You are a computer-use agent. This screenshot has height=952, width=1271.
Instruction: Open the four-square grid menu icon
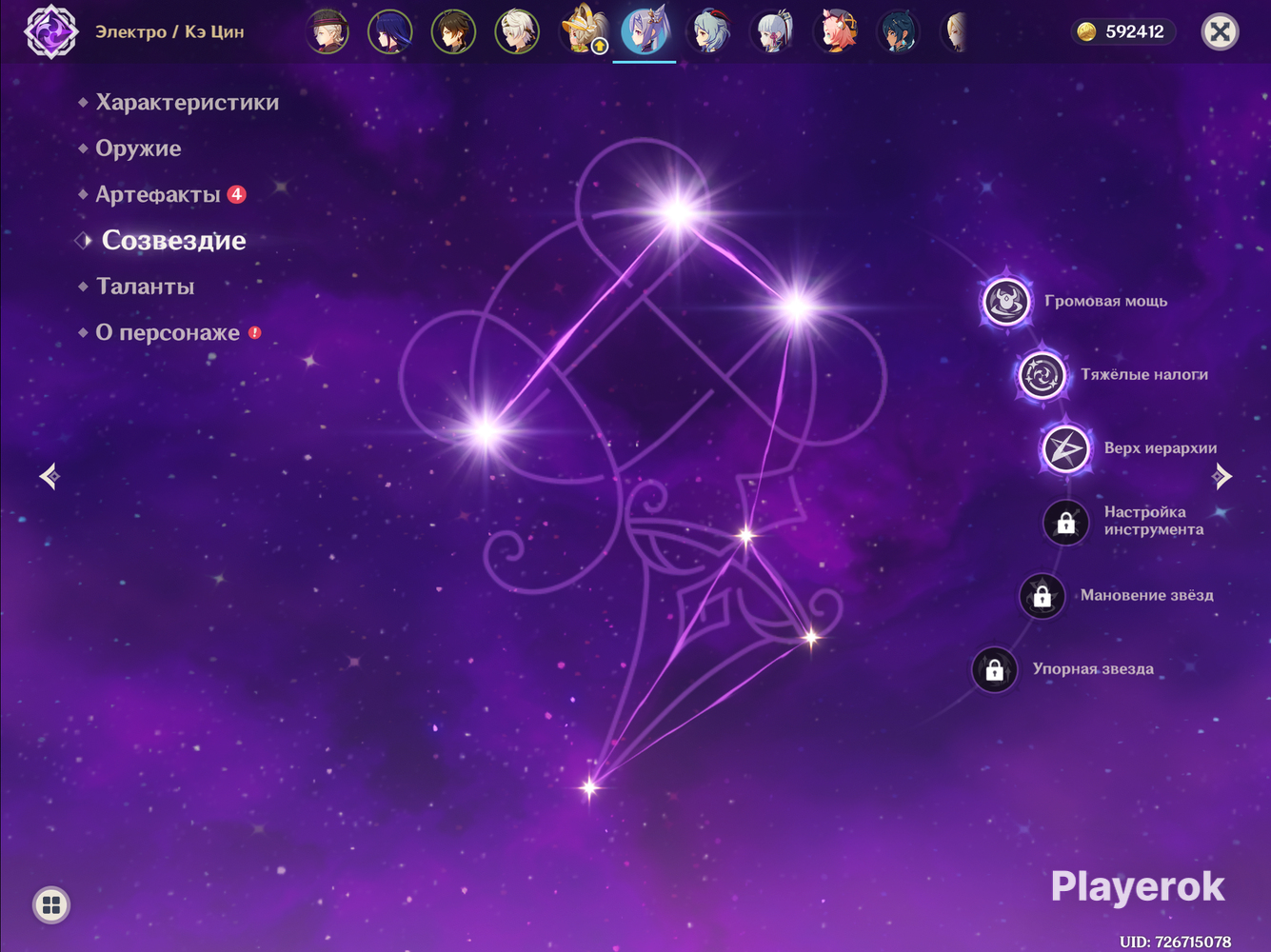tap(51, 904)
